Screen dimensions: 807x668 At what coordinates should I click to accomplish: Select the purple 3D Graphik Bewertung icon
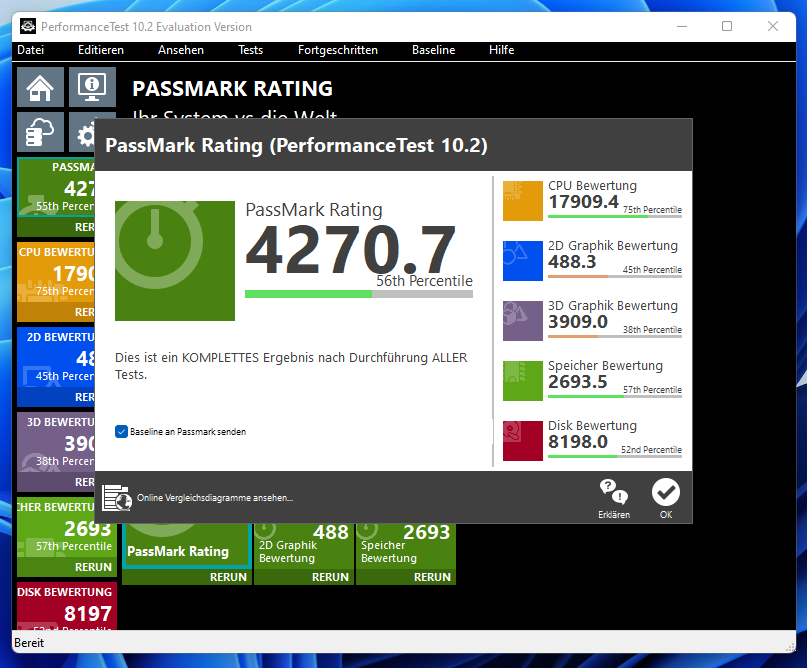[x=521, y=321]
